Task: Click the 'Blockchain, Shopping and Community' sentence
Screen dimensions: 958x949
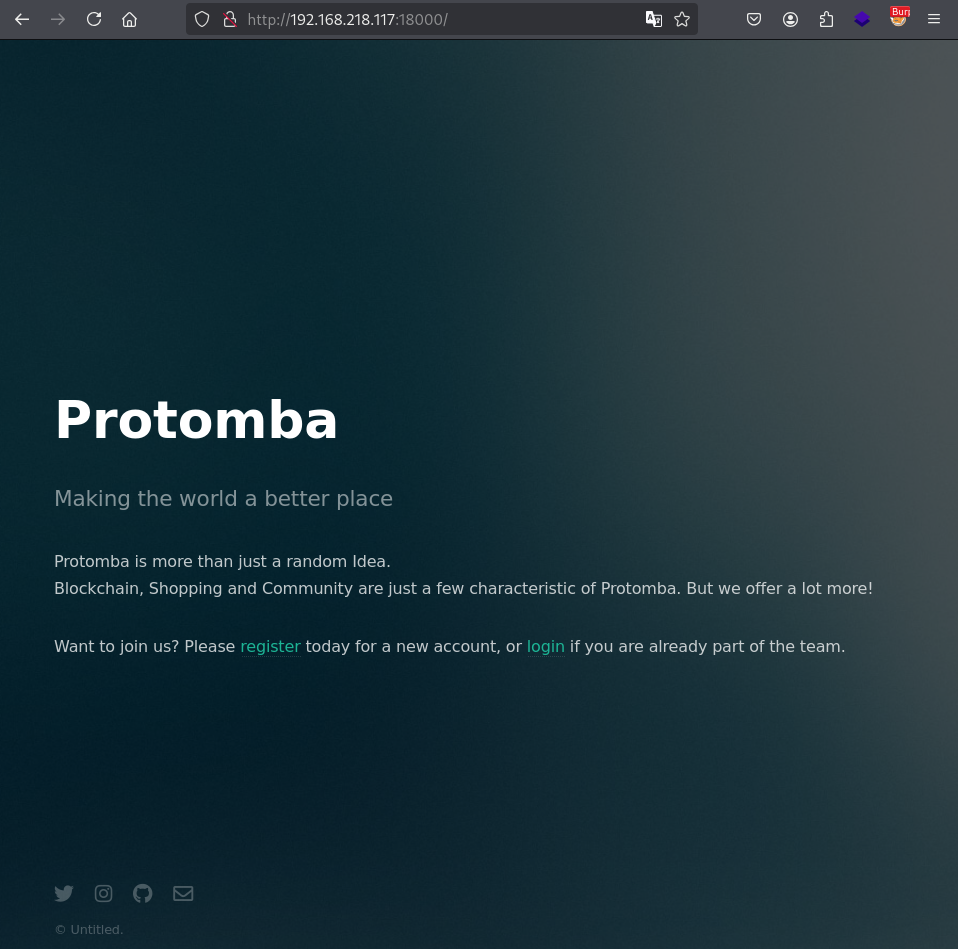Action: tap(464, 588)
